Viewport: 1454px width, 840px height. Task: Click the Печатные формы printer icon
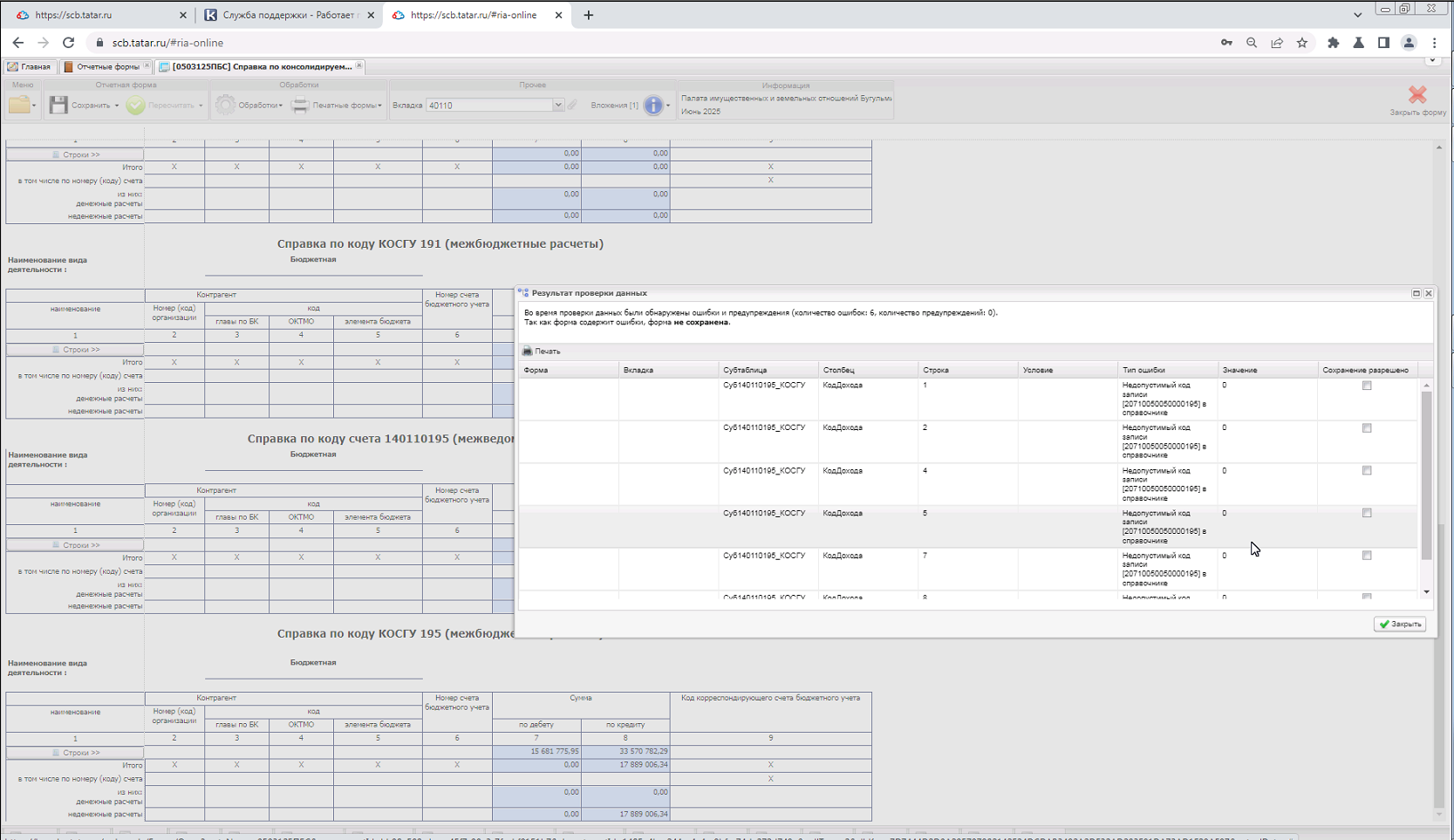tap(300, 105)
